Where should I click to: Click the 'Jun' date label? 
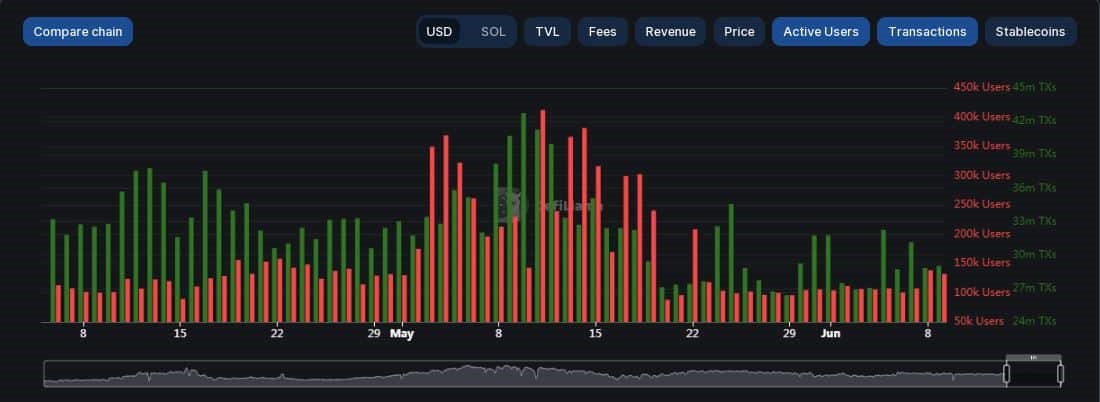tap(831, 334)
